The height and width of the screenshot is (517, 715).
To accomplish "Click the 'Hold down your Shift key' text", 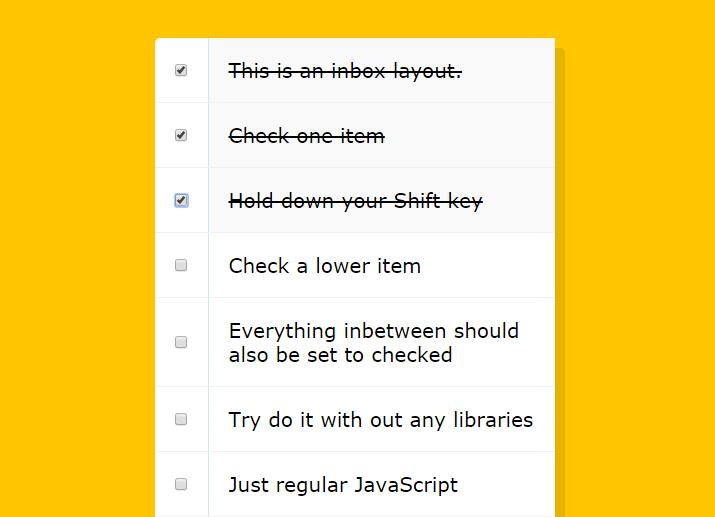I will [x=355, y=201].
